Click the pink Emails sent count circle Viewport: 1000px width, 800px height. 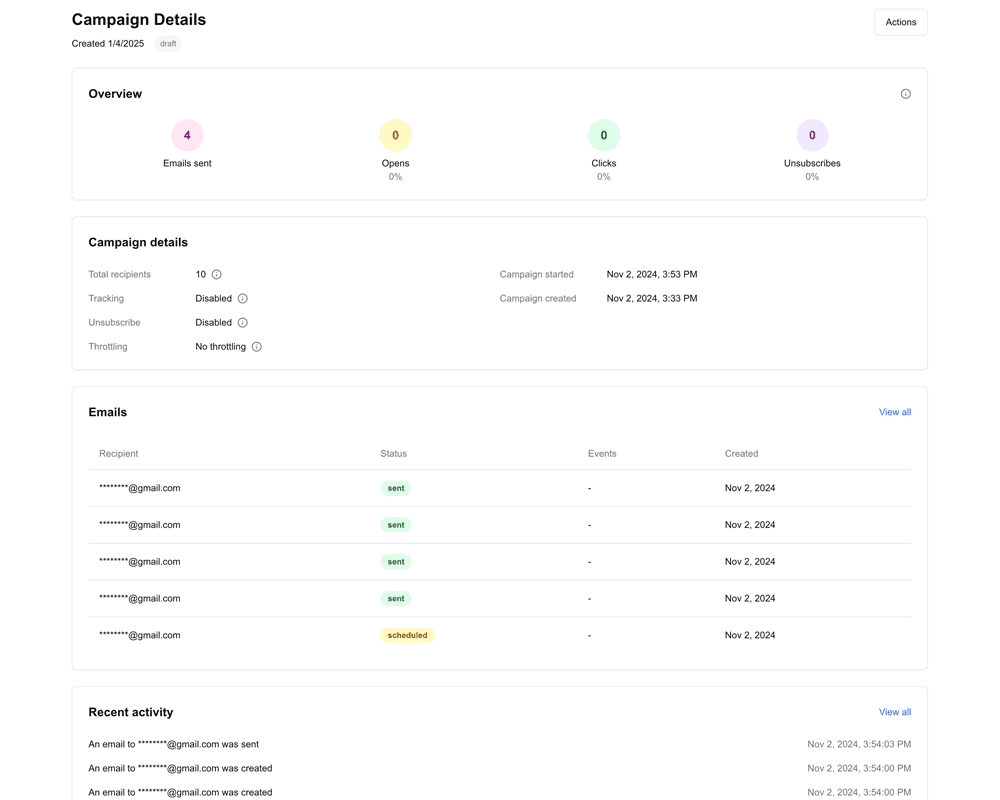tap(187, 135)
